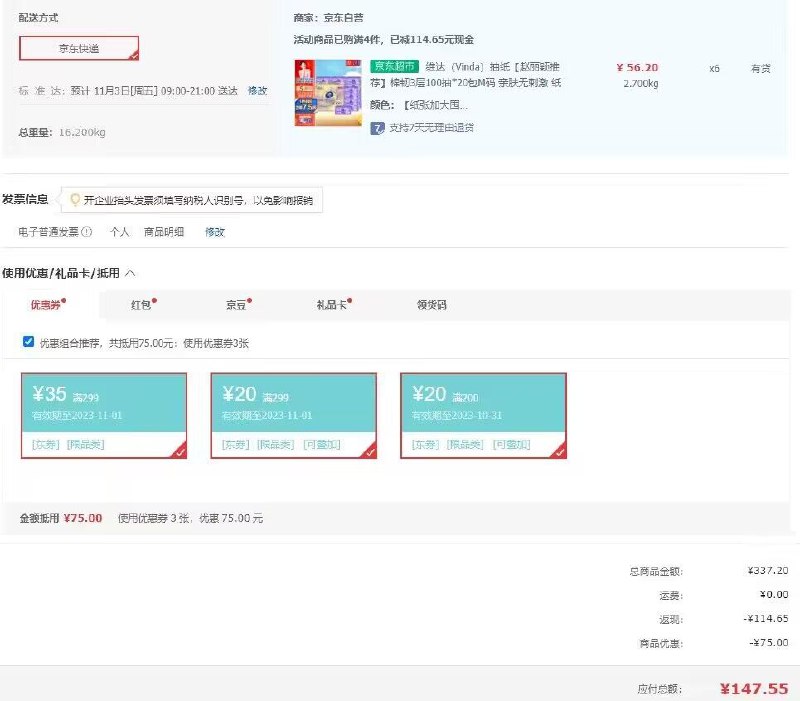Image resolution: width=800 pixels, height=701 pixels.
Task: Open the 领货码 tab
Action: pyautogui.click(x=432, y=306)
